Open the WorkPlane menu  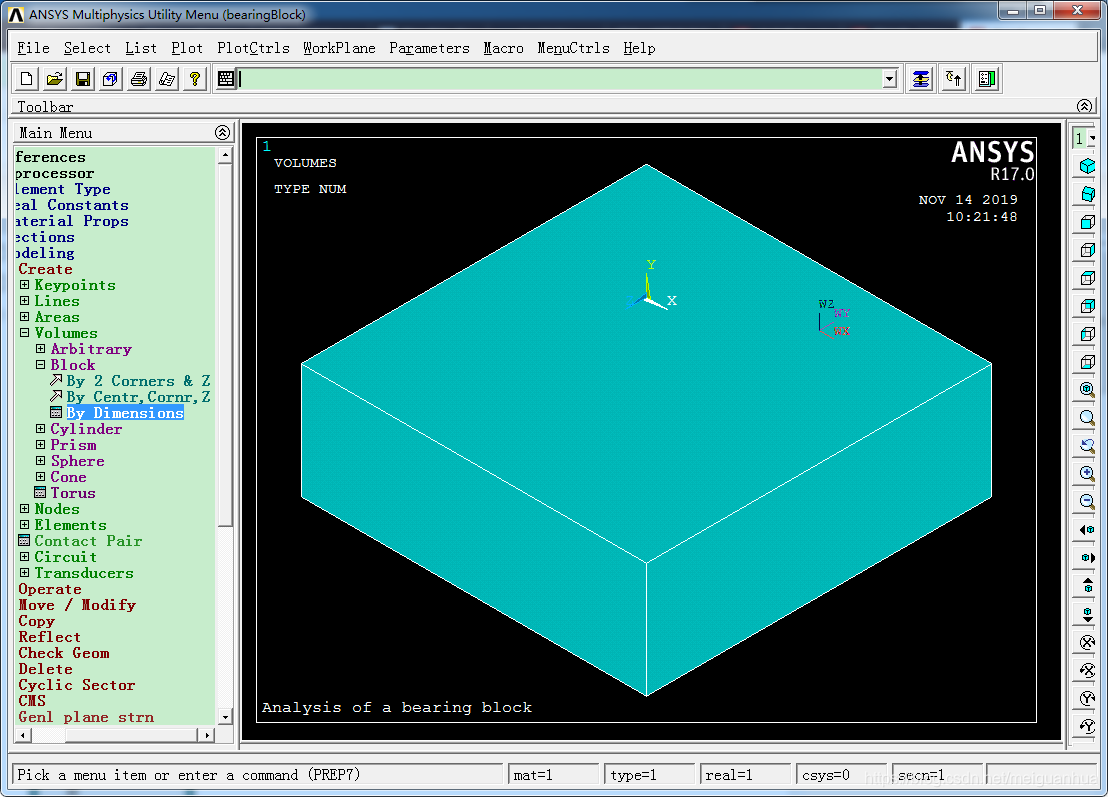point(339,48)
